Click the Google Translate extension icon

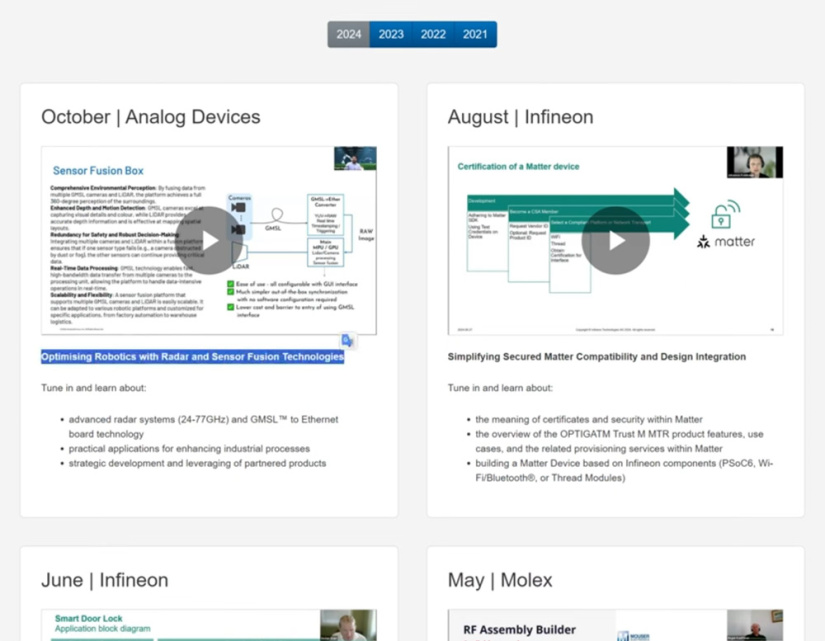(x=347, y=341)
